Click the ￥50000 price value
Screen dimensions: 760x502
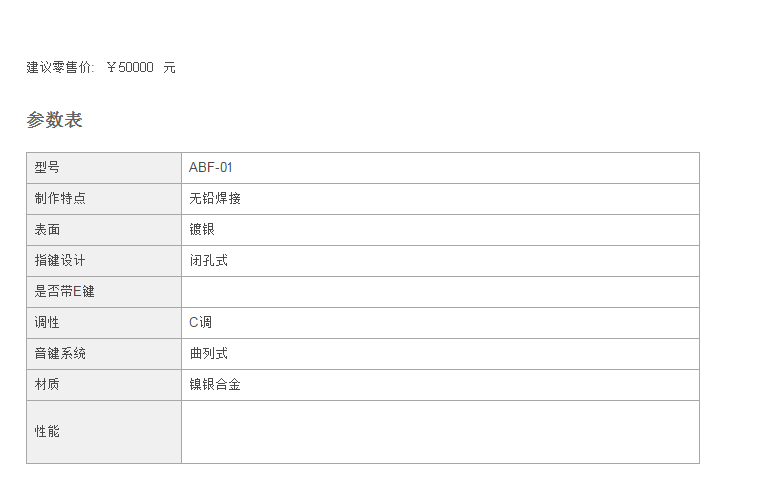pyautogui.click(x=130, y=67)
